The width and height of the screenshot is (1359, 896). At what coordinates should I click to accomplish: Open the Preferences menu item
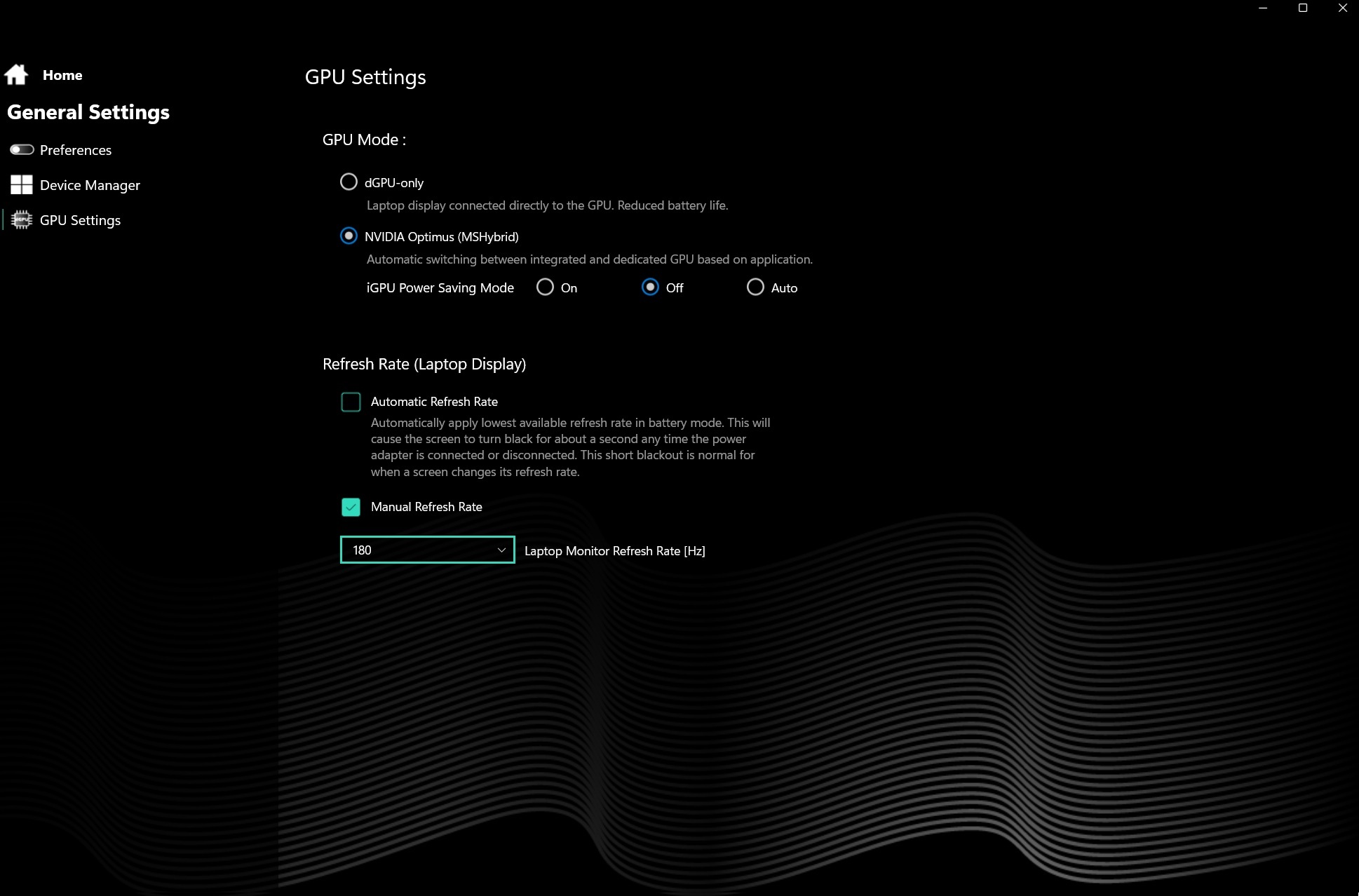click(76, 150)
